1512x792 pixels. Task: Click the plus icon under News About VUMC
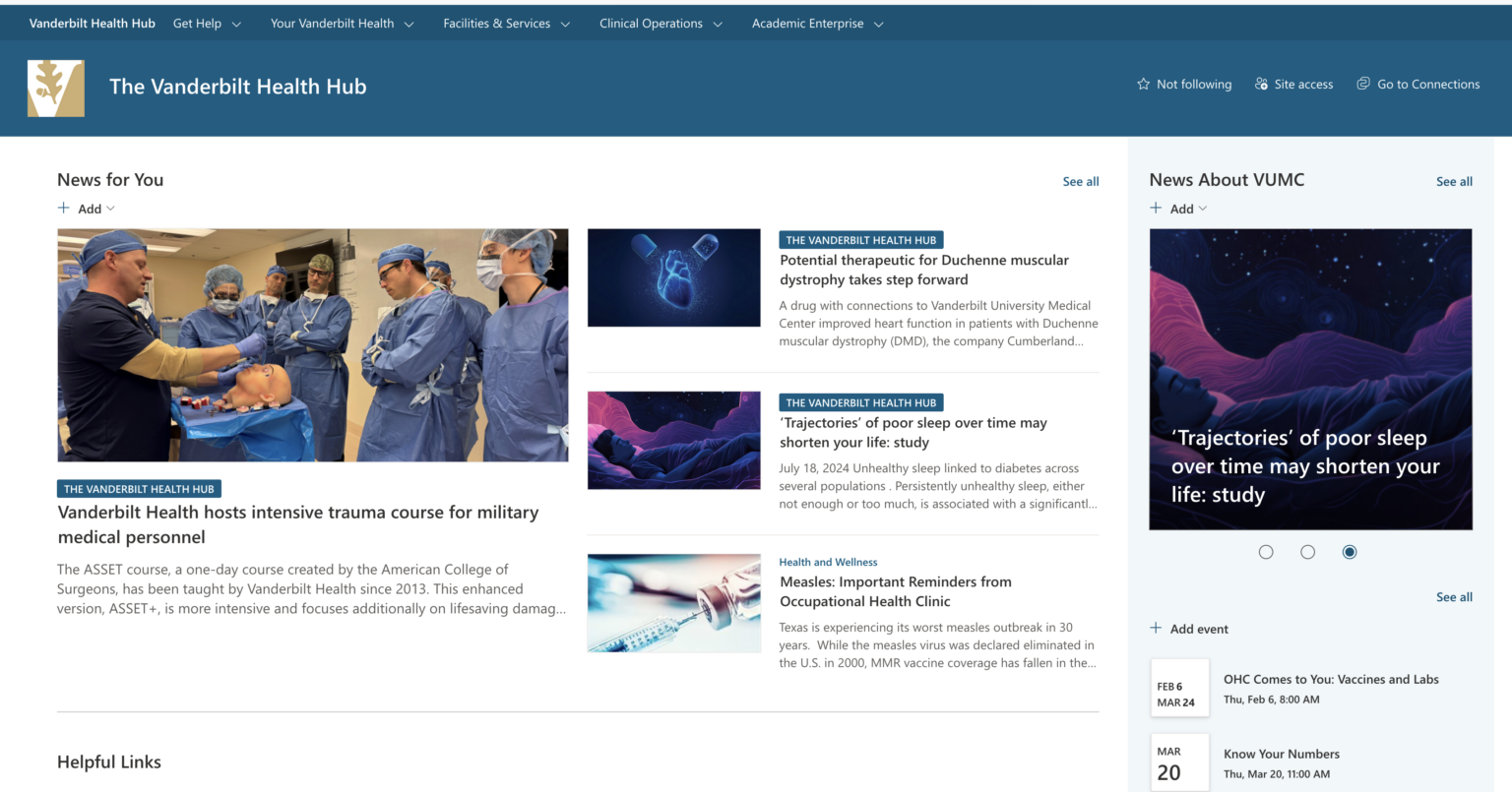[1156, 209]
